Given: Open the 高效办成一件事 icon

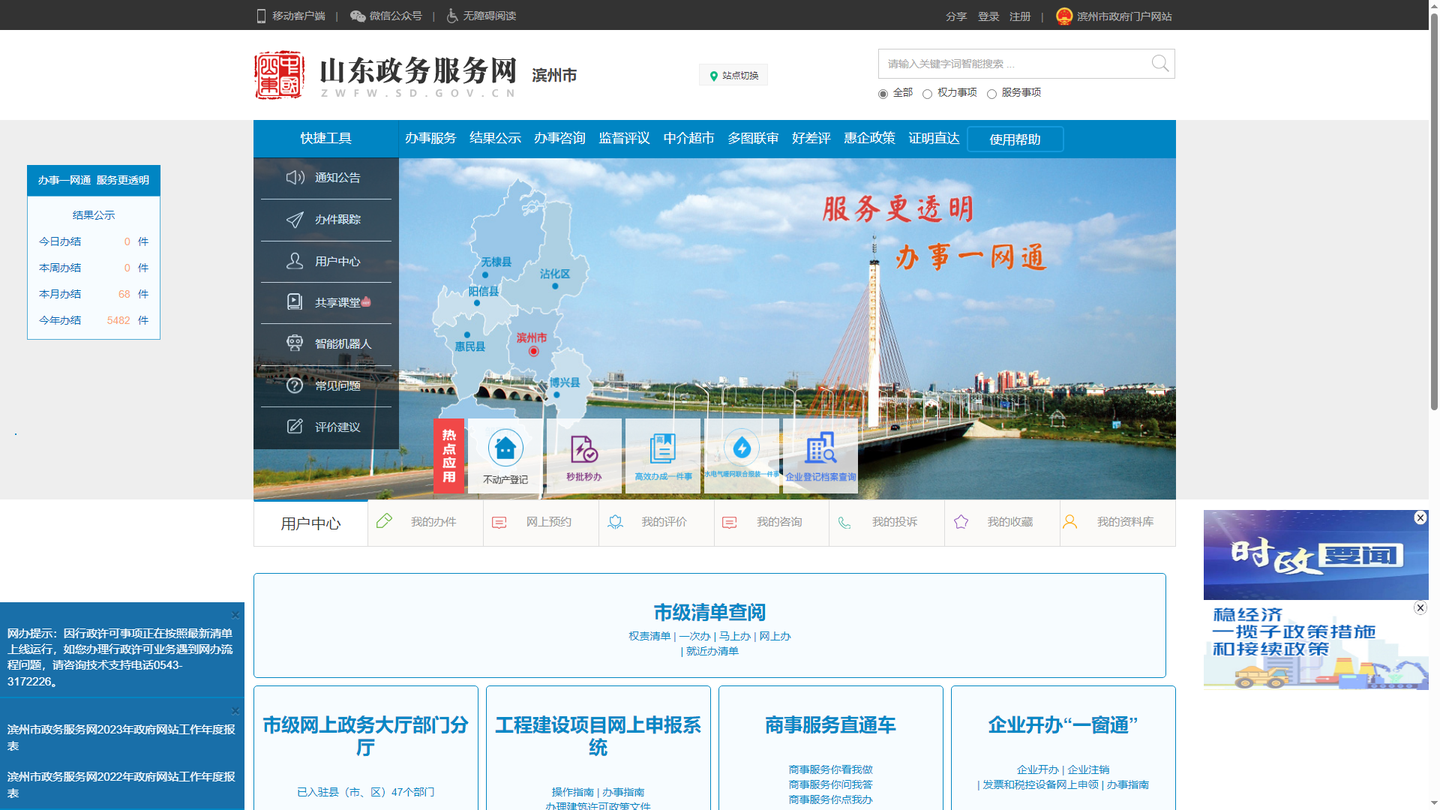Looking at the screenshot, I should click(x=662, y=448).
